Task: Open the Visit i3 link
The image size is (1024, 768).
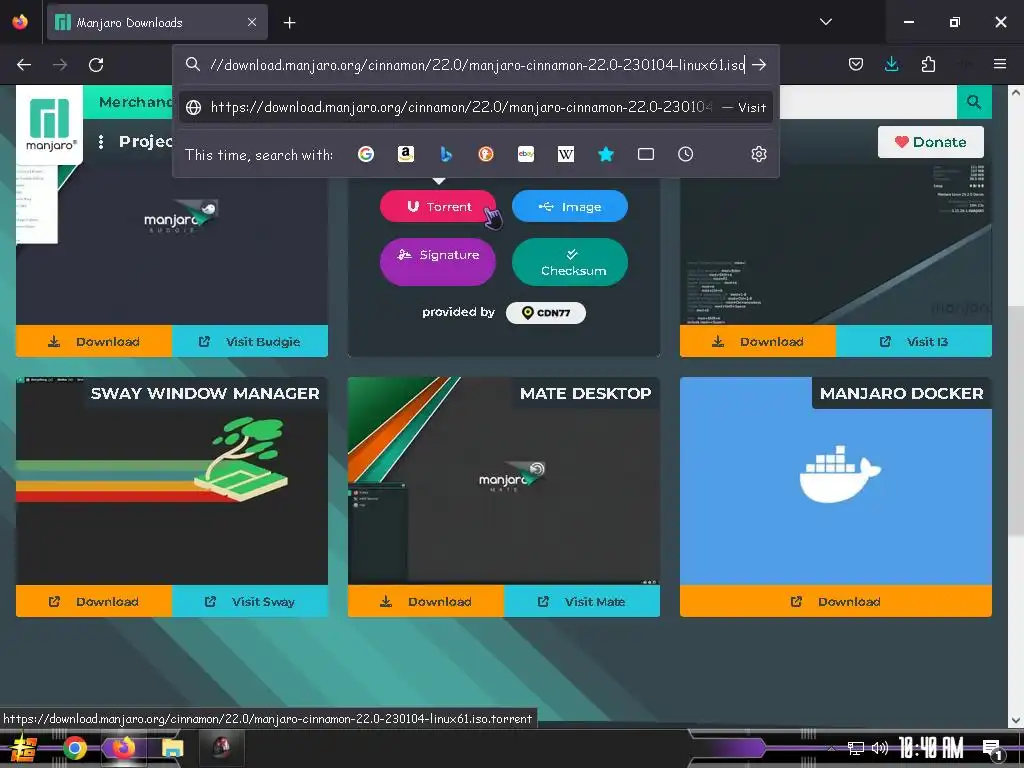Action: (914, 342)
